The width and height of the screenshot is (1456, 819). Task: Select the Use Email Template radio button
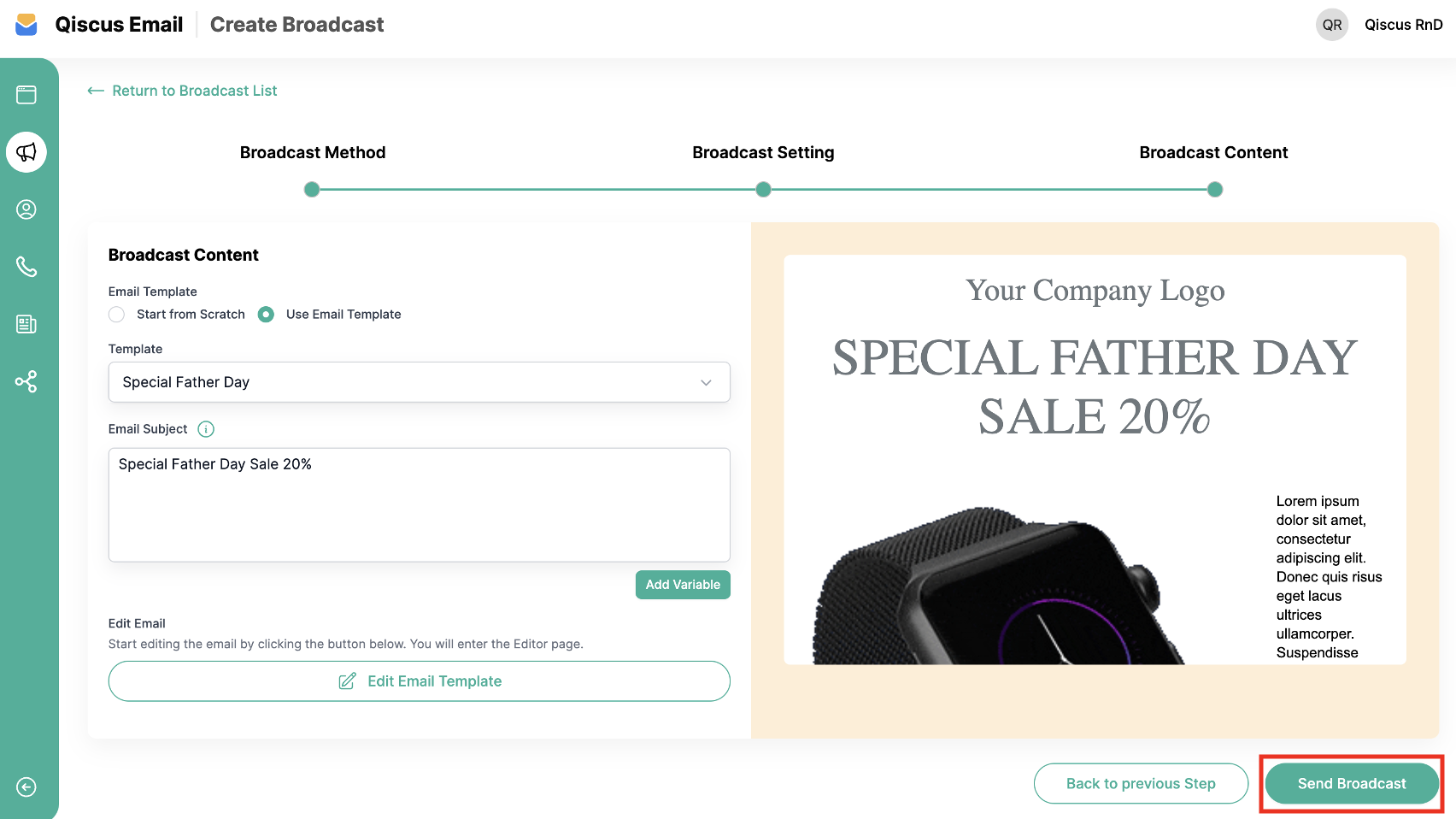[x=267, y=315]
